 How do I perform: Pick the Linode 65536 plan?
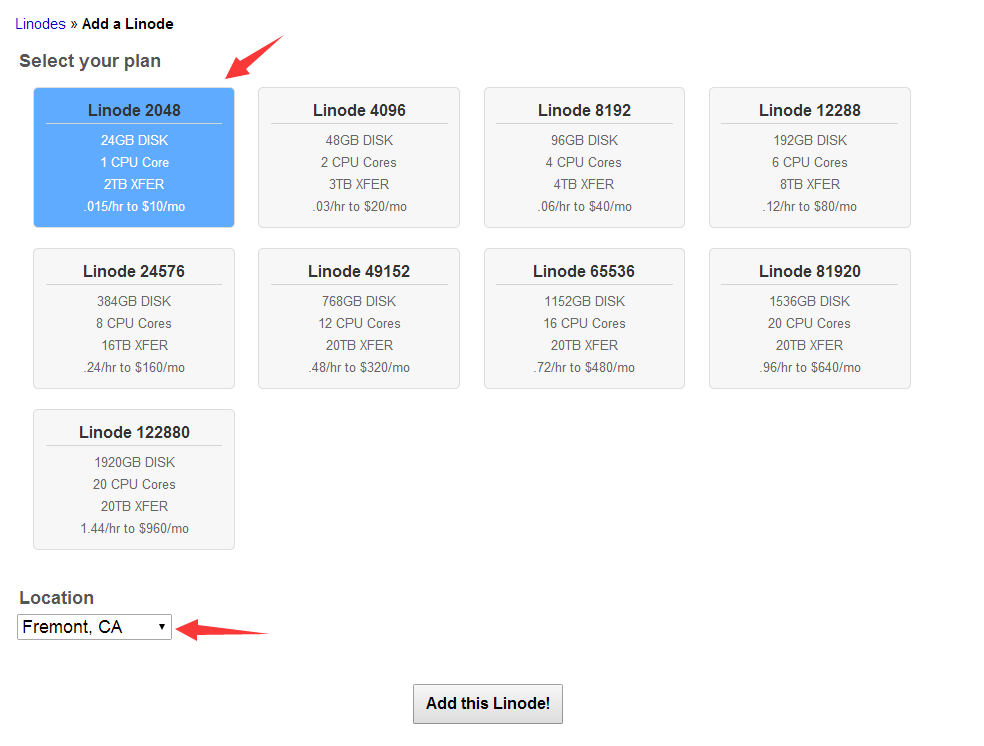coord(584,318)
